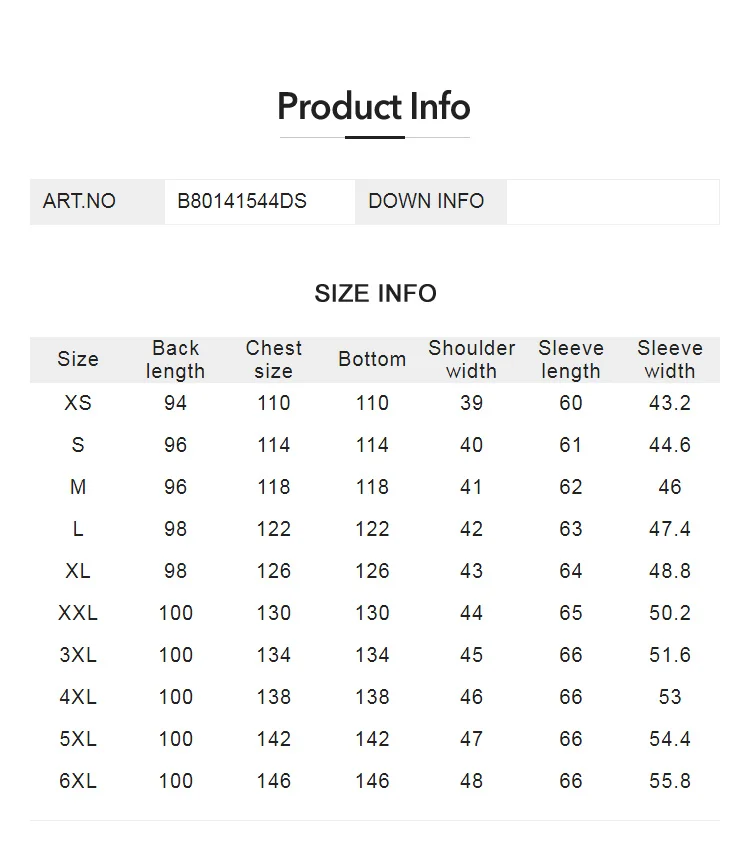The width and height of the screenshot is (750, 841).
Task: Click the Back length column header
Action: point(175,360)
